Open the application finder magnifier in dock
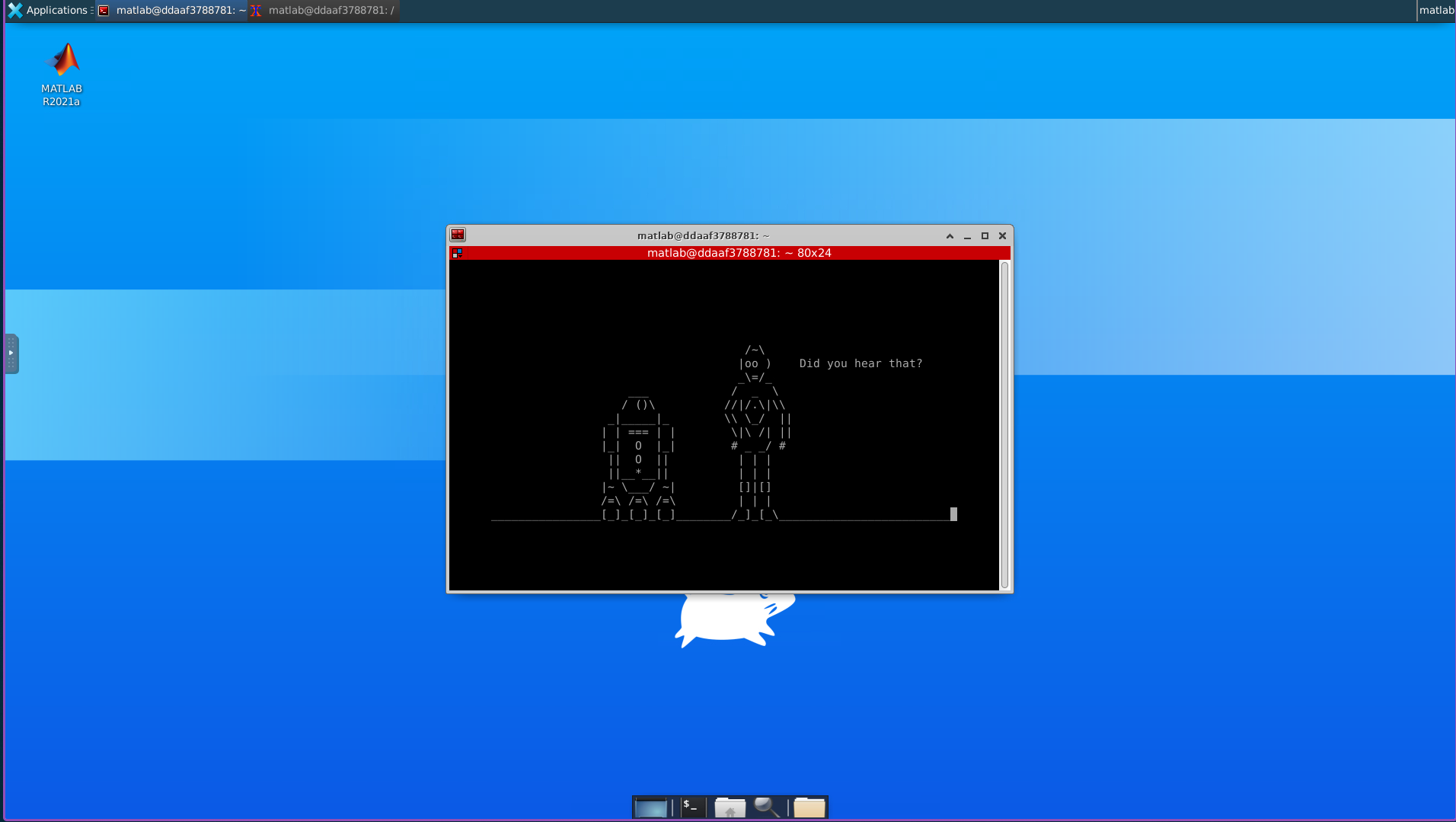 767,808
